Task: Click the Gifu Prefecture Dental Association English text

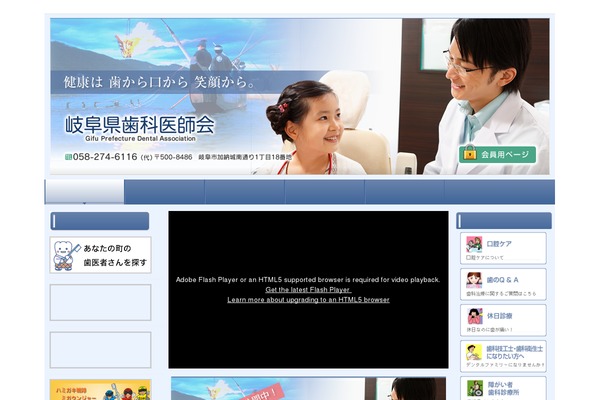Action: (140, 139)
